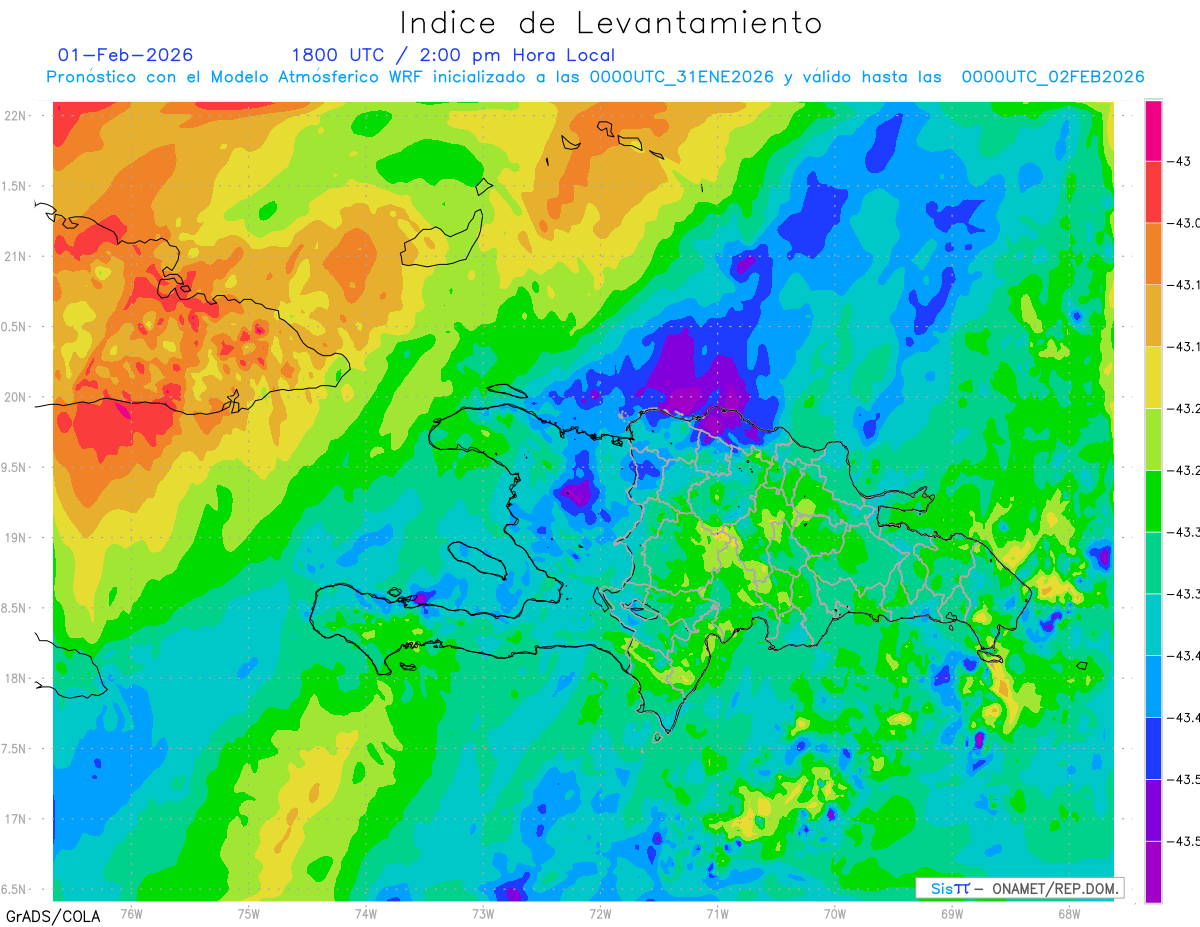
Task: Click the "20N" latitude label
Action: [x=17, y=397]
